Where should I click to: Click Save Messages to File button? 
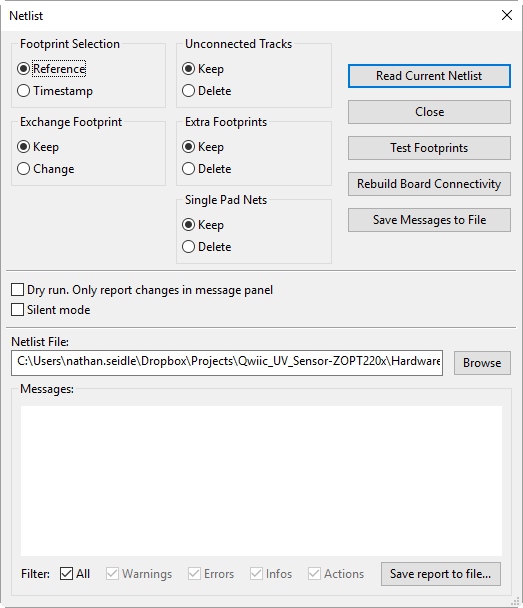click(x=429, y=220)
